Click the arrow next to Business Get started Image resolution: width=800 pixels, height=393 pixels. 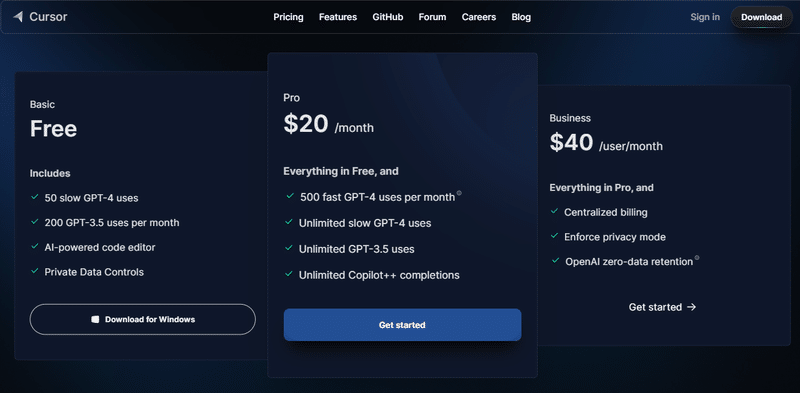tap(691, 307)
